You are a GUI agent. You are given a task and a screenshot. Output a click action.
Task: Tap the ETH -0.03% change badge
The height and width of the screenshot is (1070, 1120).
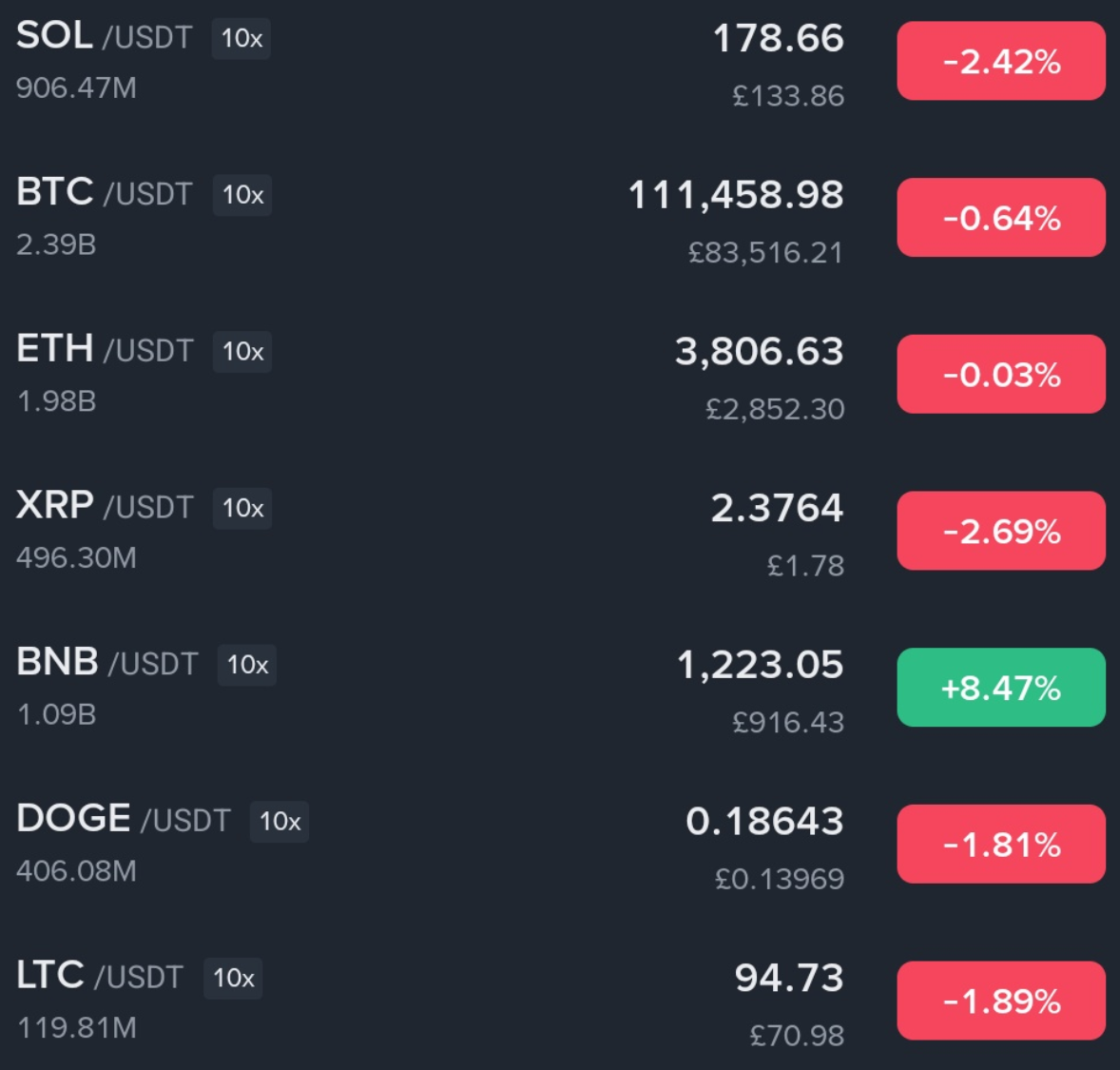click(1000, 375)
